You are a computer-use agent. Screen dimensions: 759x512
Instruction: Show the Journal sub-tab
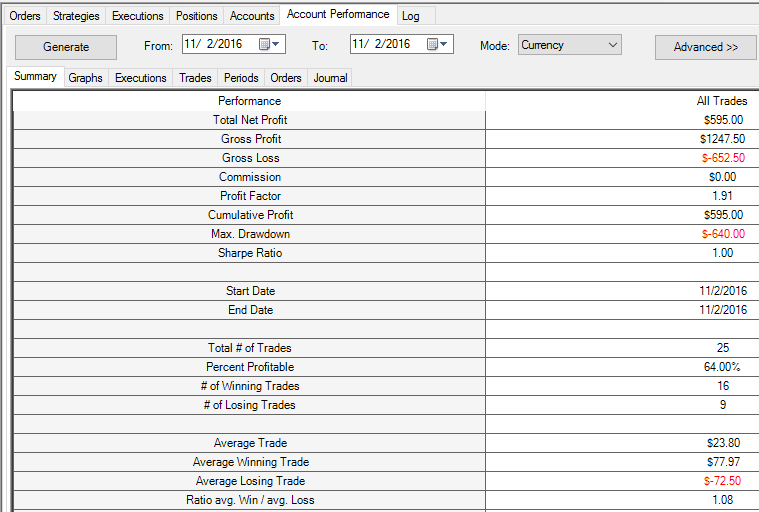tap(330, 78)
